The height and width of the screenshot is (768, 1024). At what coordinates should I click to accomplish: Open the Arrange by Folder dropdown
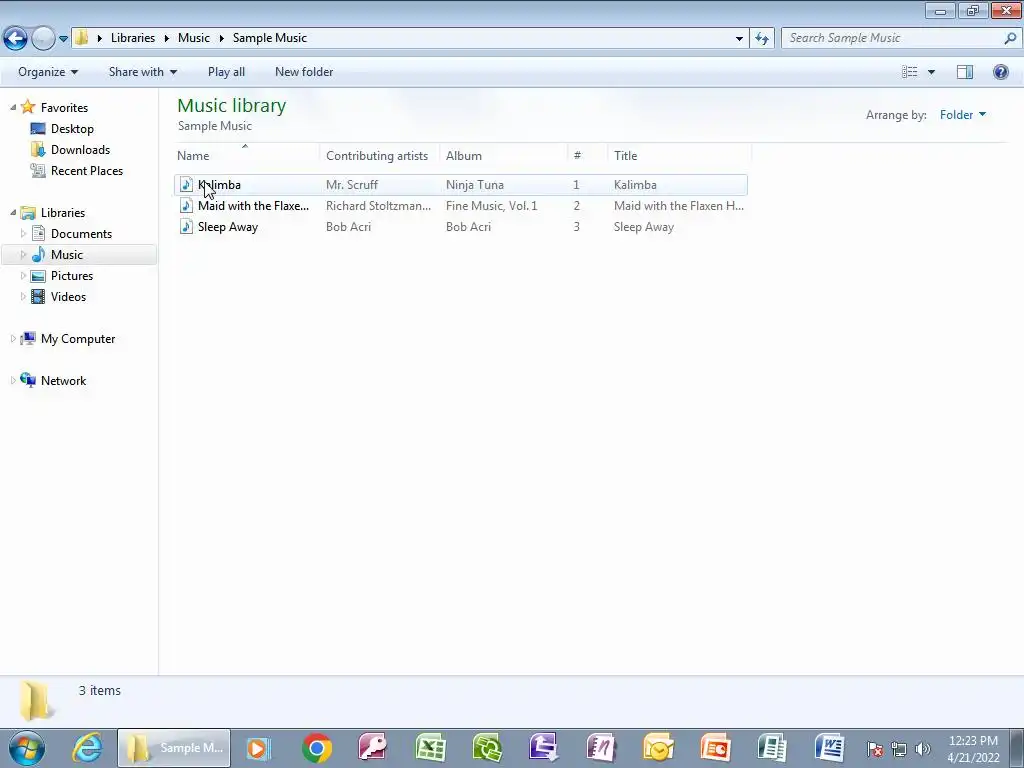963,115
